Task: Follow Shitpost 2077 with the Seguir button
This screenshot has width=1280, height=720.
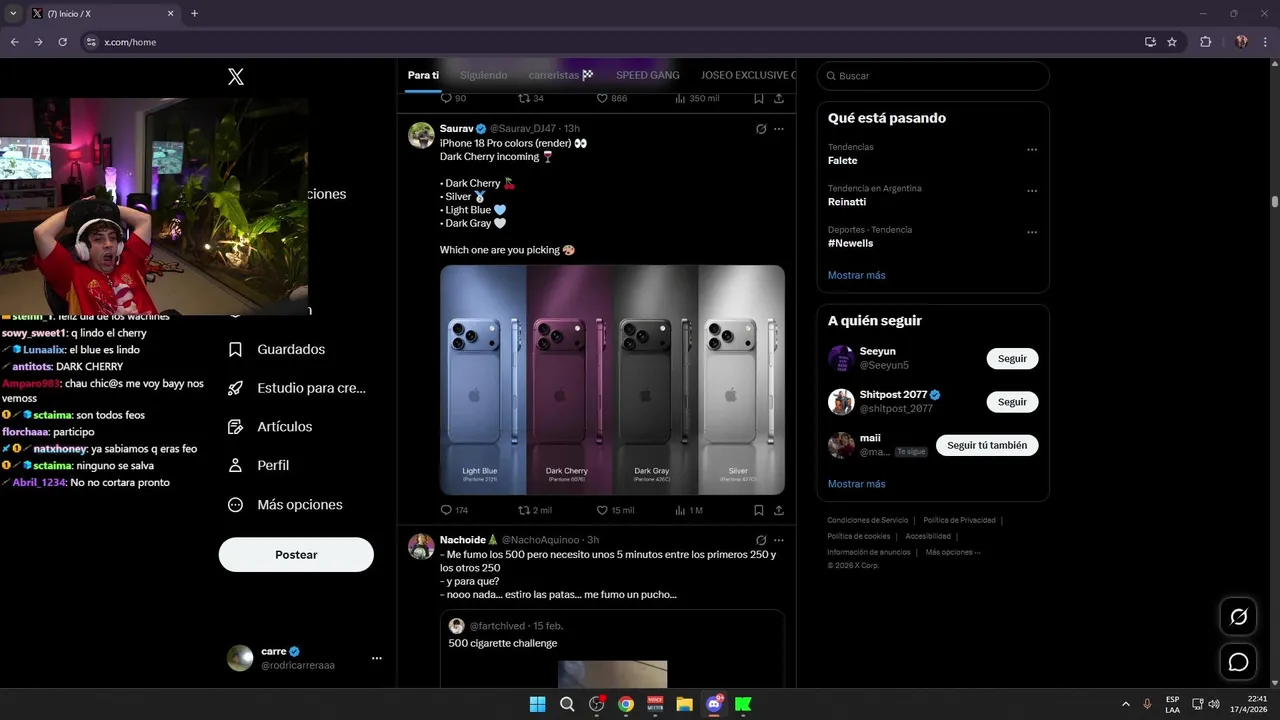Action: pos(1012,402)
